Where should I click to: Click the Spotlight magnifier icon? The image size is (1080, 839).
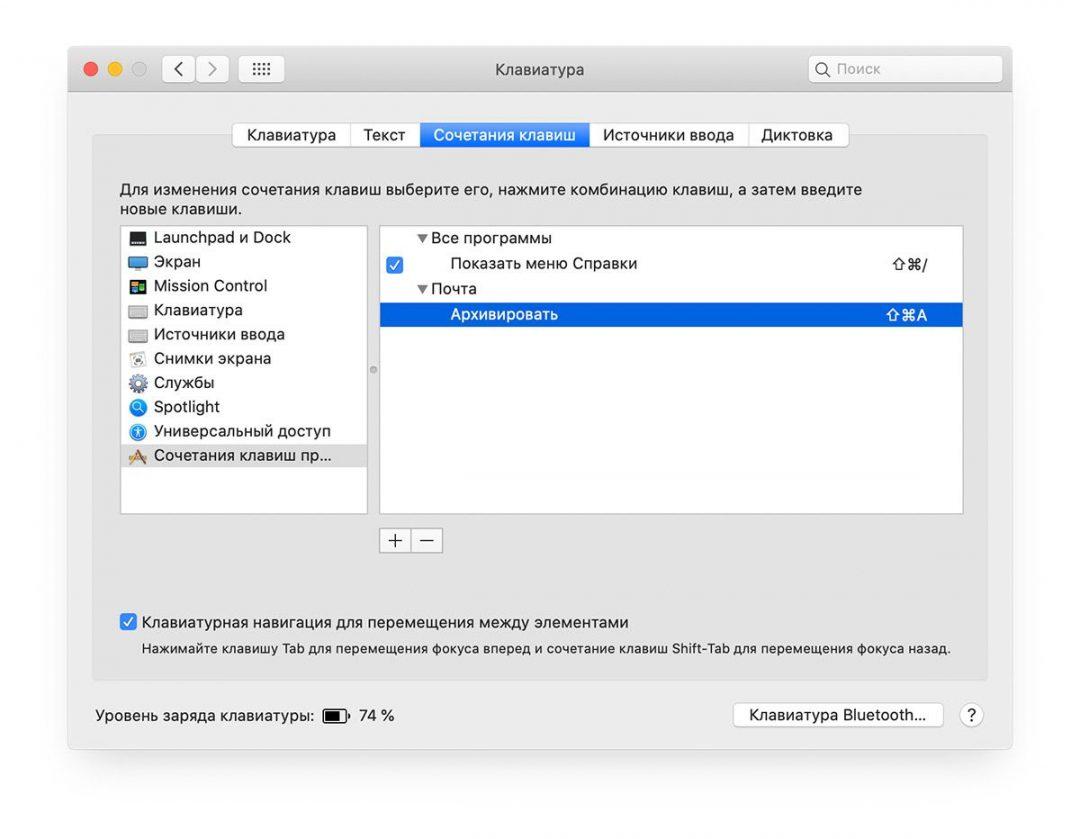(137, 407)
